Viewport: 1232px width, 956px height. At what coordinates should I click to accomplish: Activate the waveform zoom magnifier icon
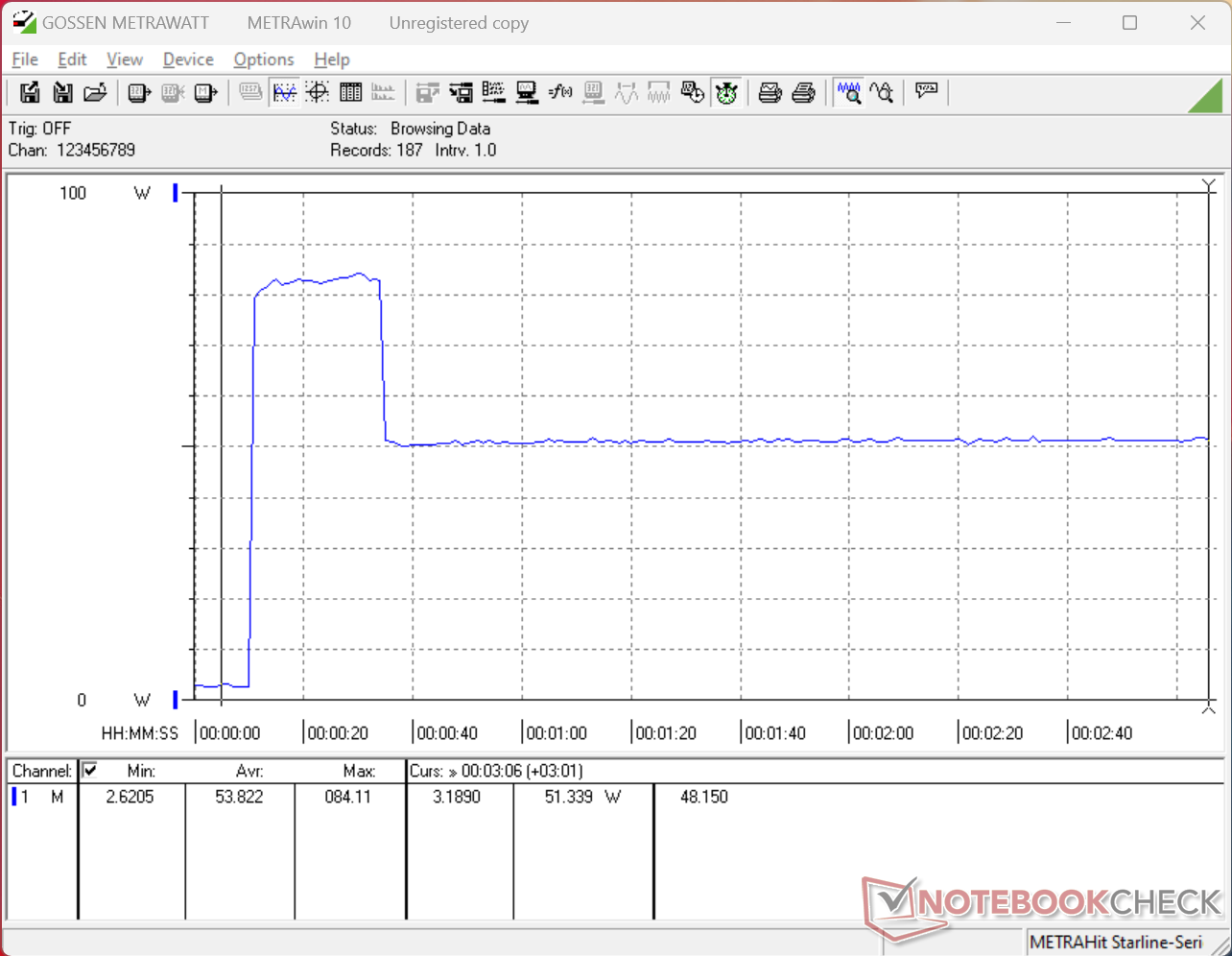point(848,92)
